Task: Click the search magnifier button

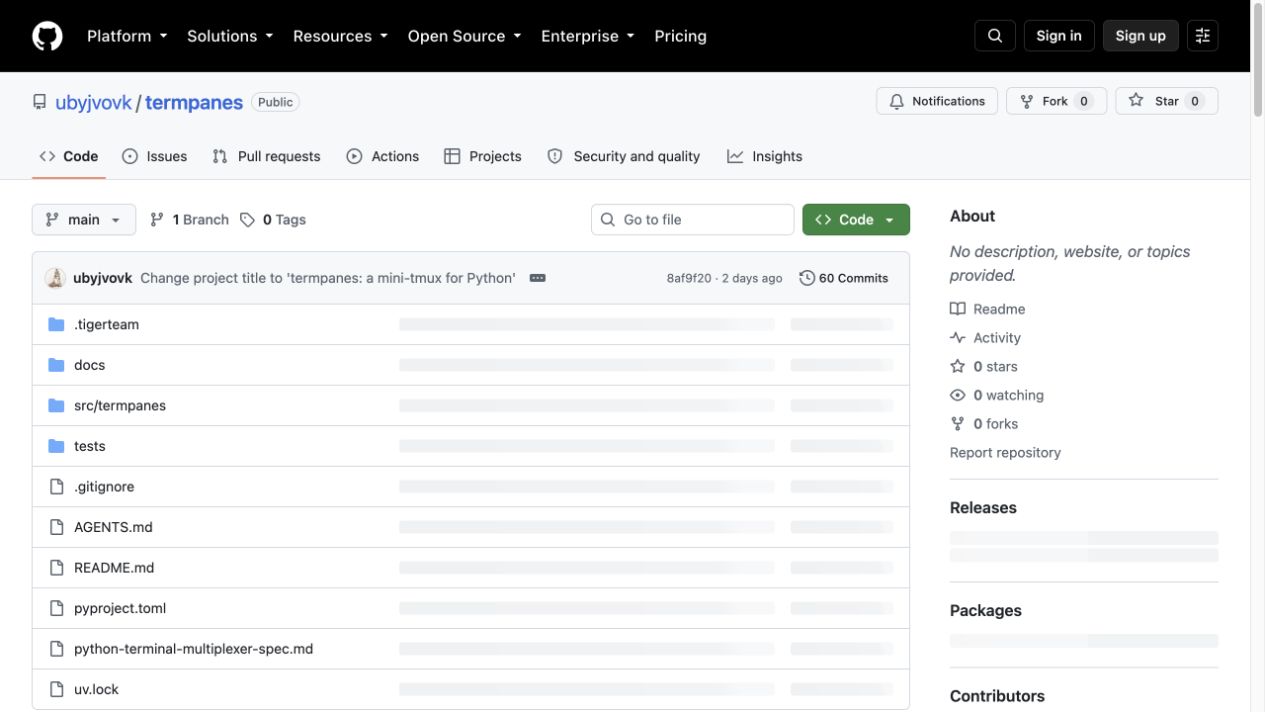Action: [995, 36]
